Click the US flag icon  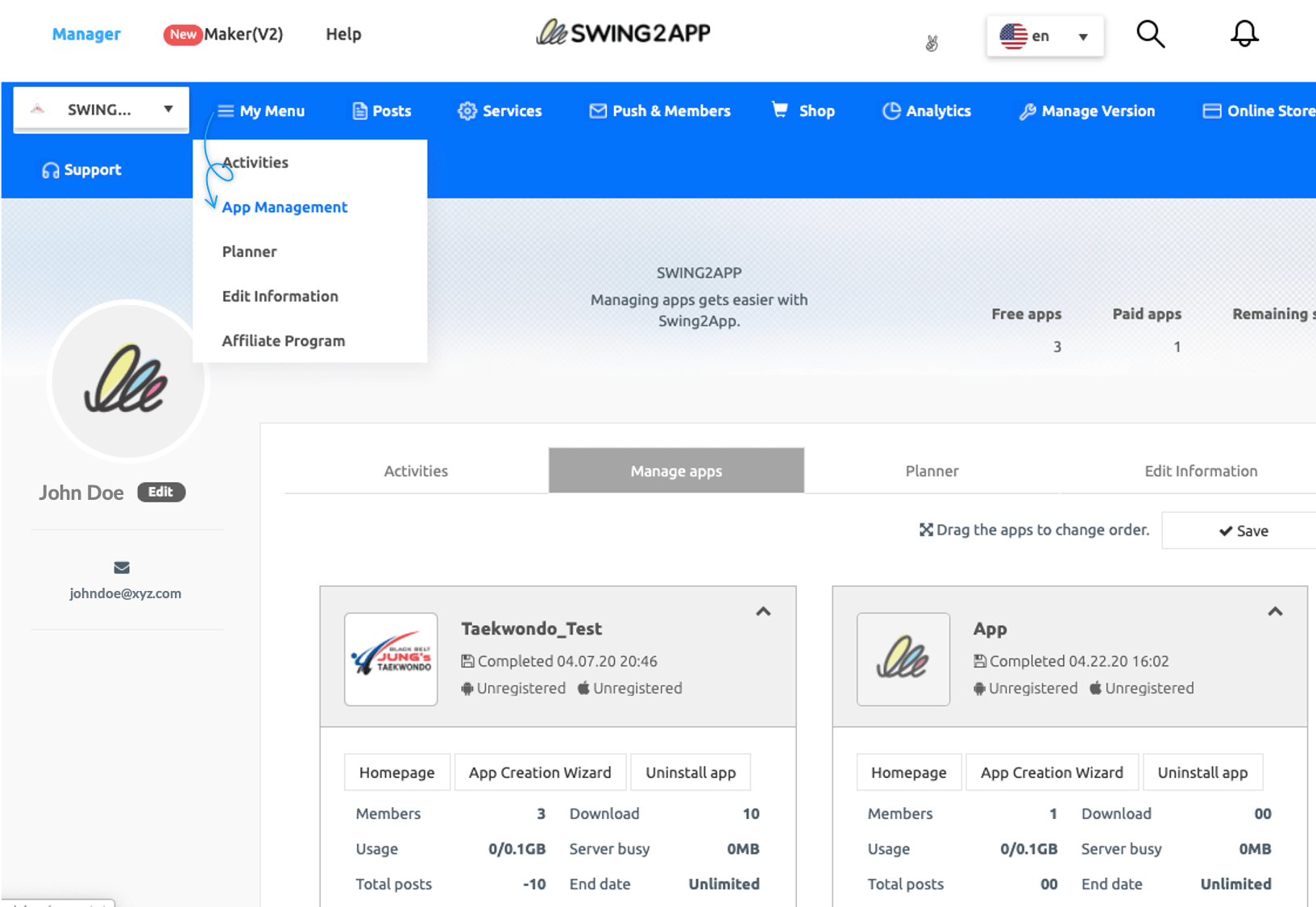1013,35
